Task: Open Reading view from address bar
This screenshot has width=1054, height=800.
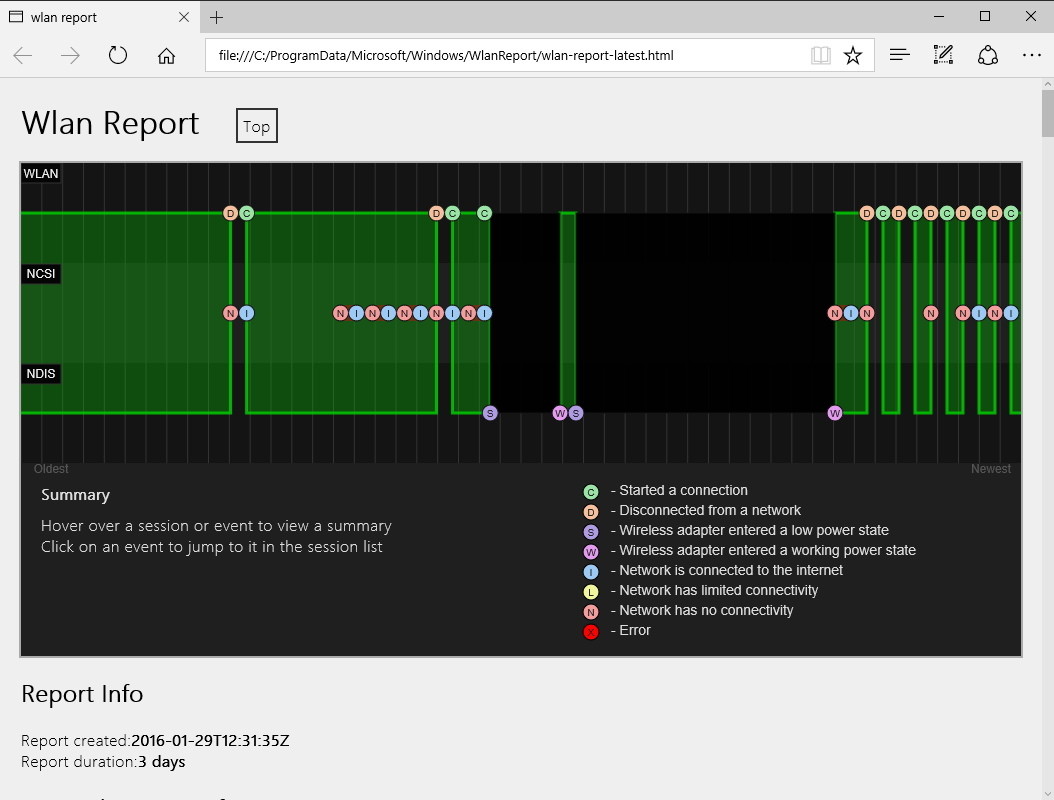Action: pyautogui.click(x=820, y=56)
